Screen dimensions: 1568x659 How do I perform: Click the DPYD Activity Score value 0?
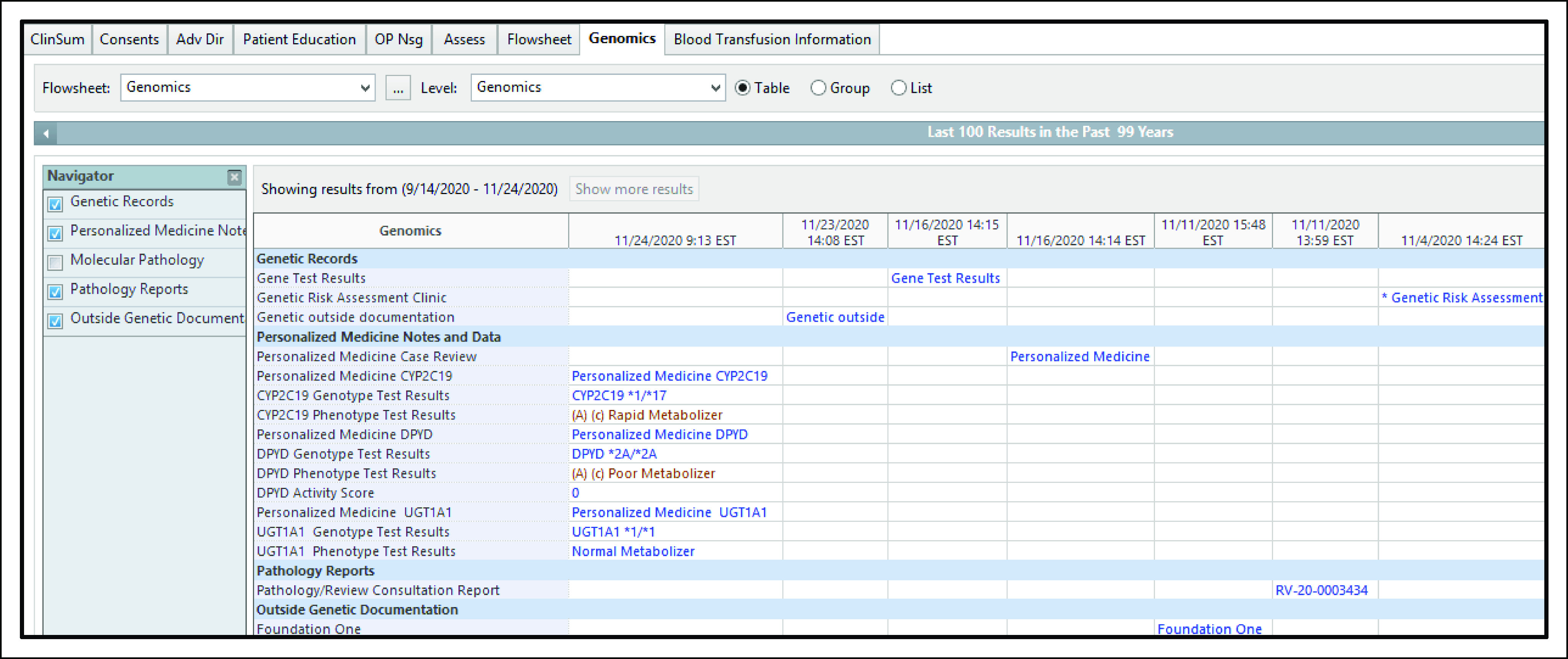tap(575, 492)
